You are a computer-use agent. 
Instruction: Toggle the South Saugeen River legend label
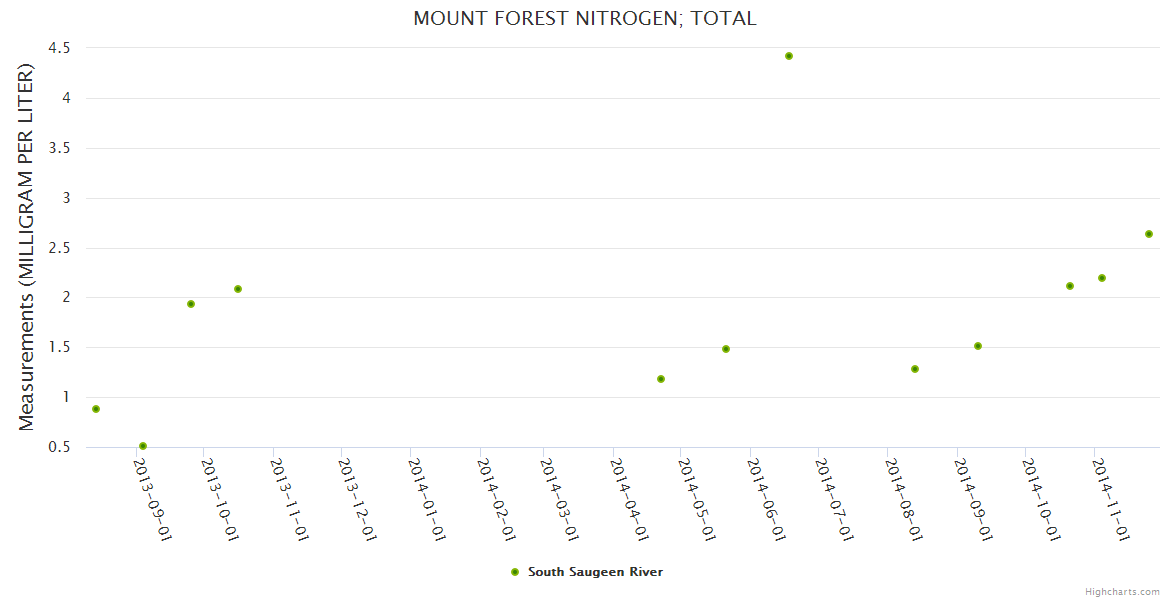[x=595, y=572]
